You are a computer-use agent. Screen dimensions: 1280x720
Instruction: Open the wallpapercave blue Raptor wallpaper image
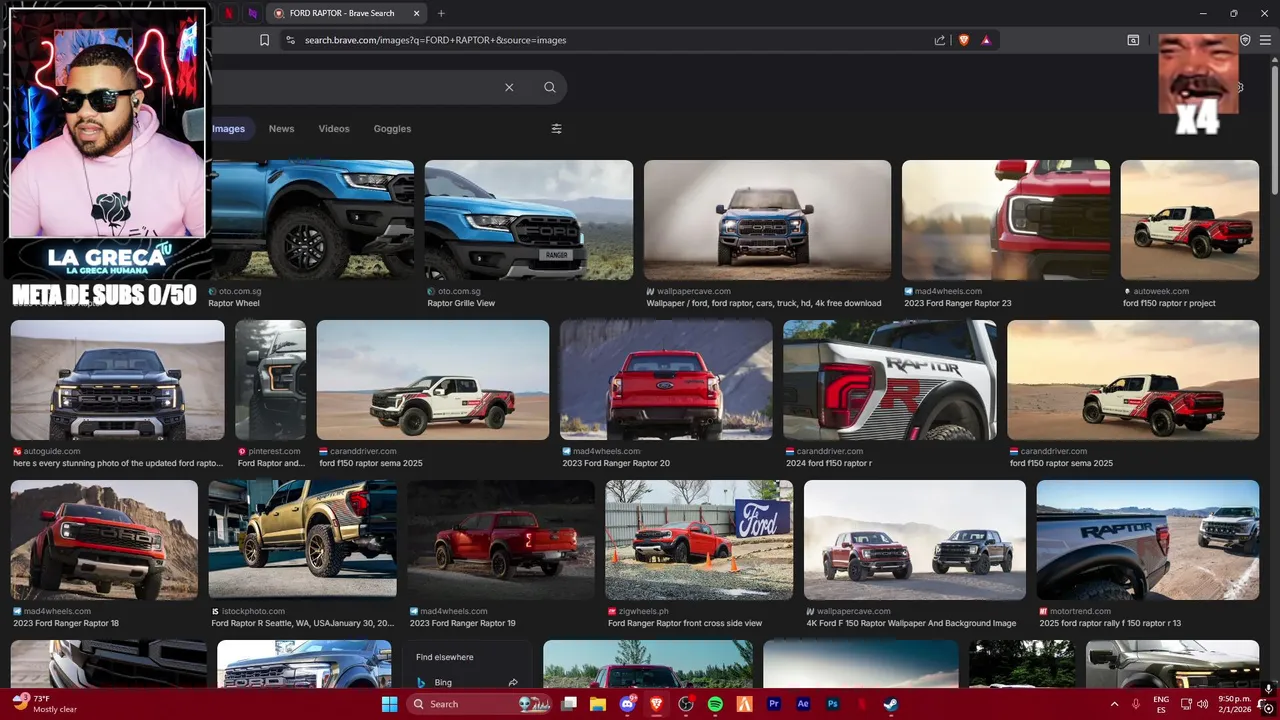point(767,220)
